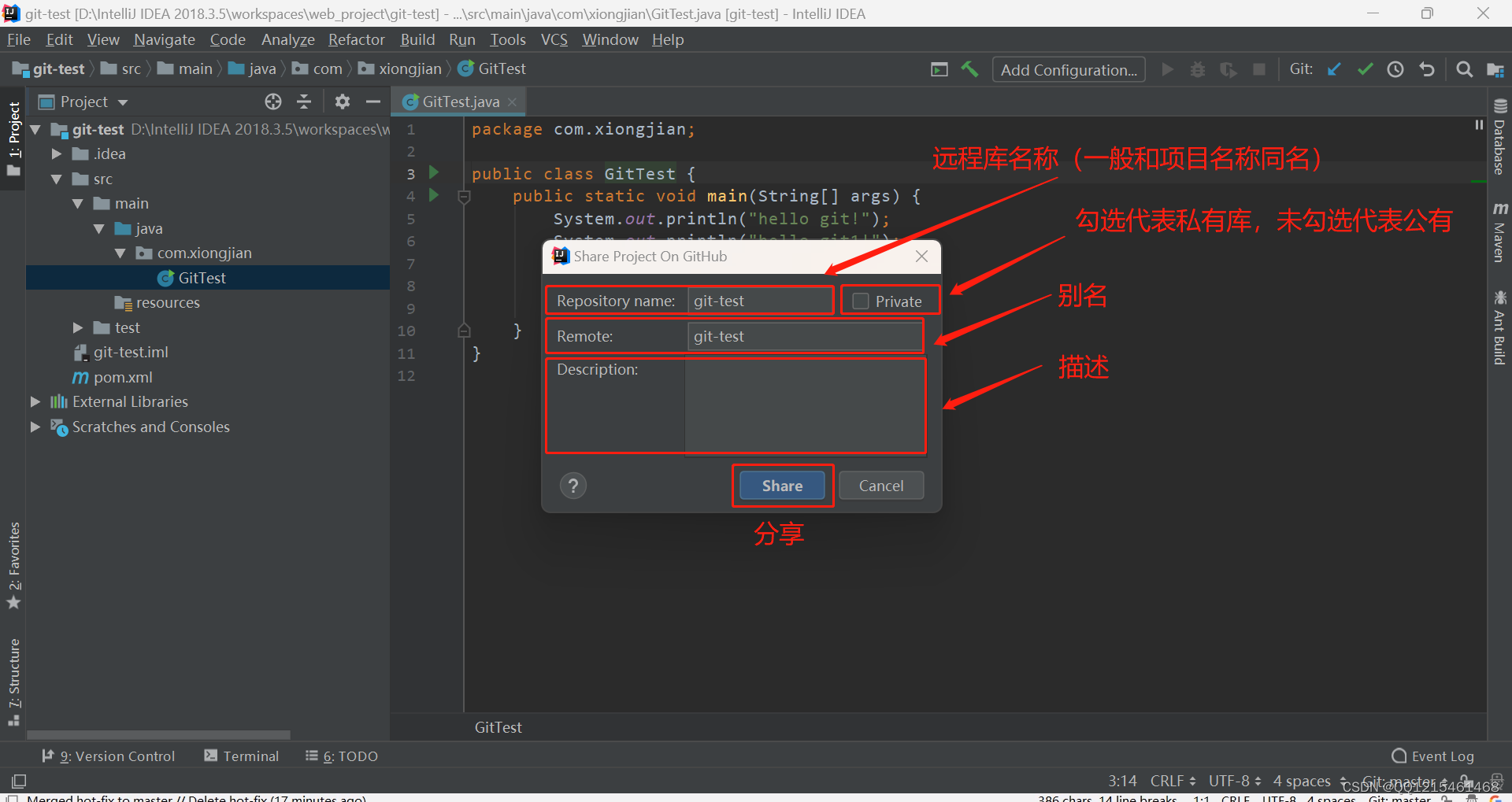Collapse the com.xiongjian package

(120, 253)
